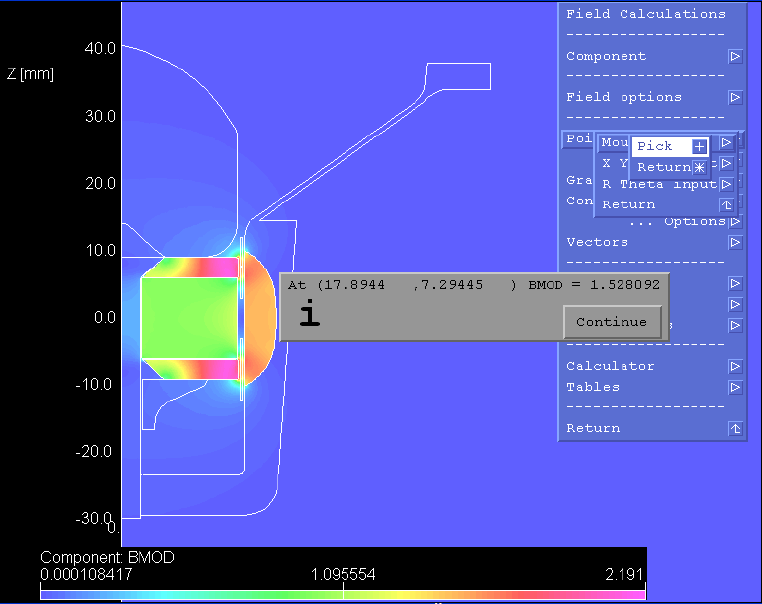Screen dimensions: 762x604
Task: Click the asterisk icon beside Return in the Pick submenu
Action: pos(699,167)
